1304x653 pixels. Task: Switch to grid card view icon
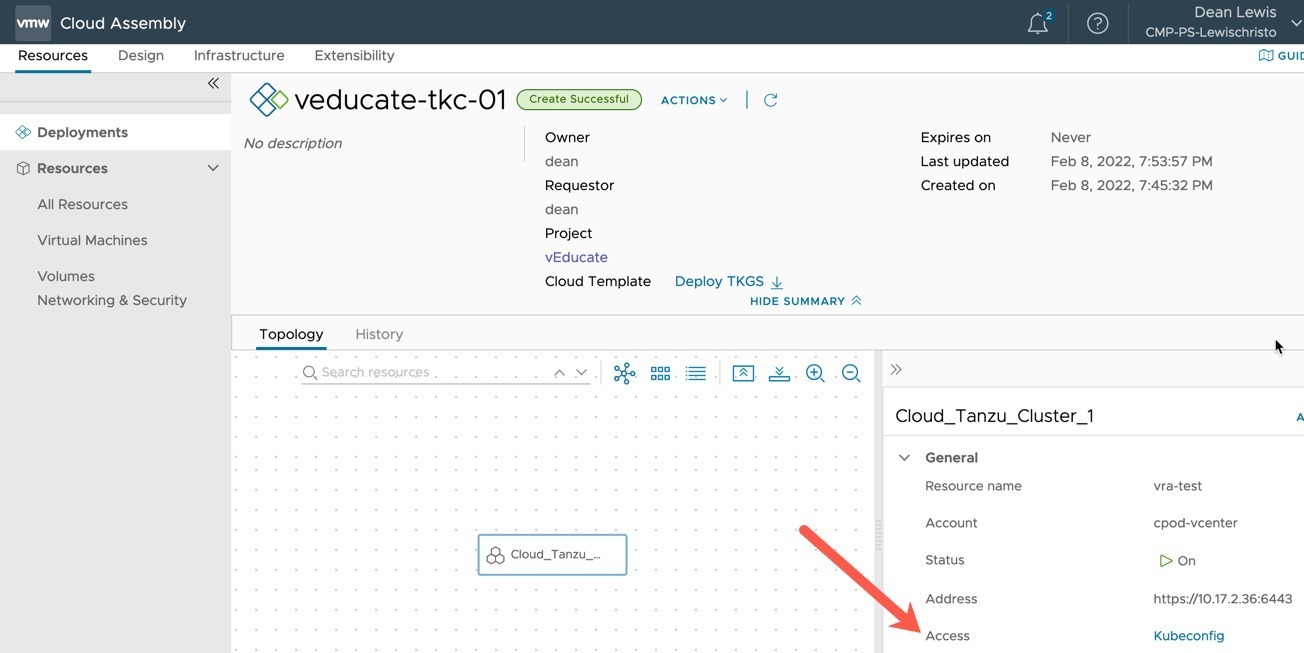660,373
